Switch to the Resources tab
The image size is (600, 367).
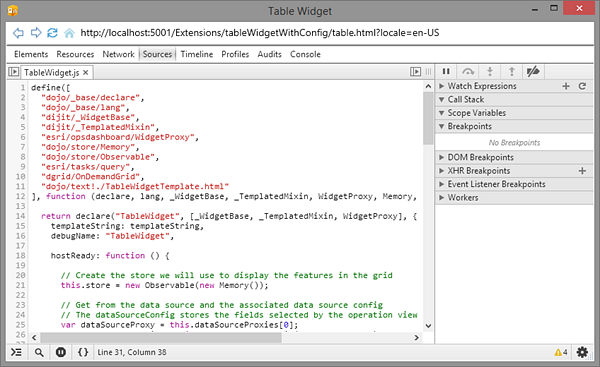75,54
